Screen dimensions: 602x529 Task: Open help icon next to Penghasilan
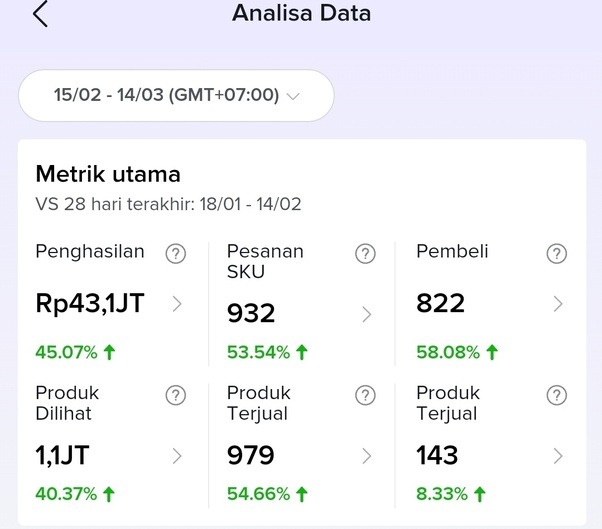tap(176, 254)
